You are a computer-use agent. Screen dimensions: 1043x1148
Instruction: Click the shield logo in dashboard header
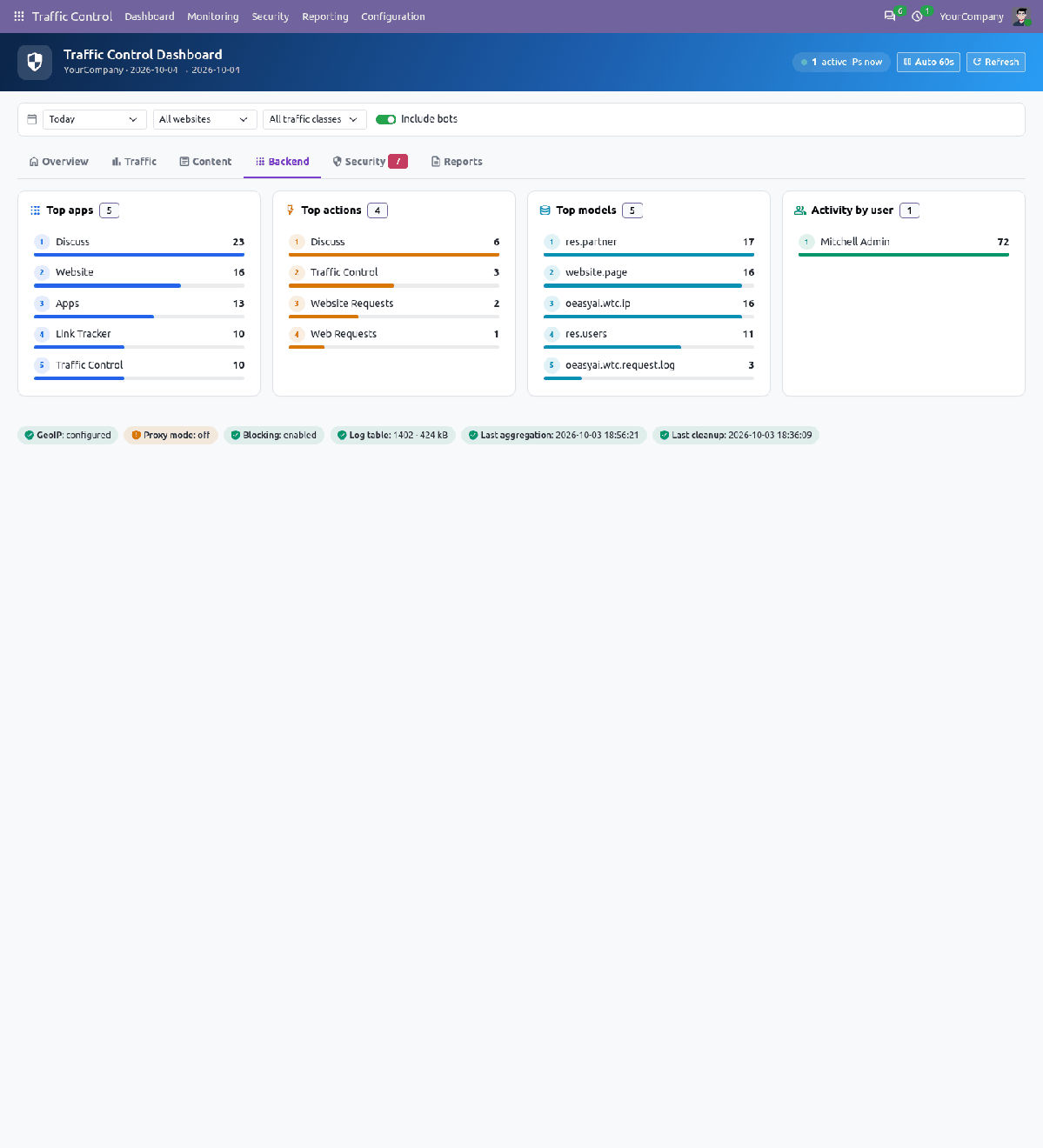tap(35, 62)
